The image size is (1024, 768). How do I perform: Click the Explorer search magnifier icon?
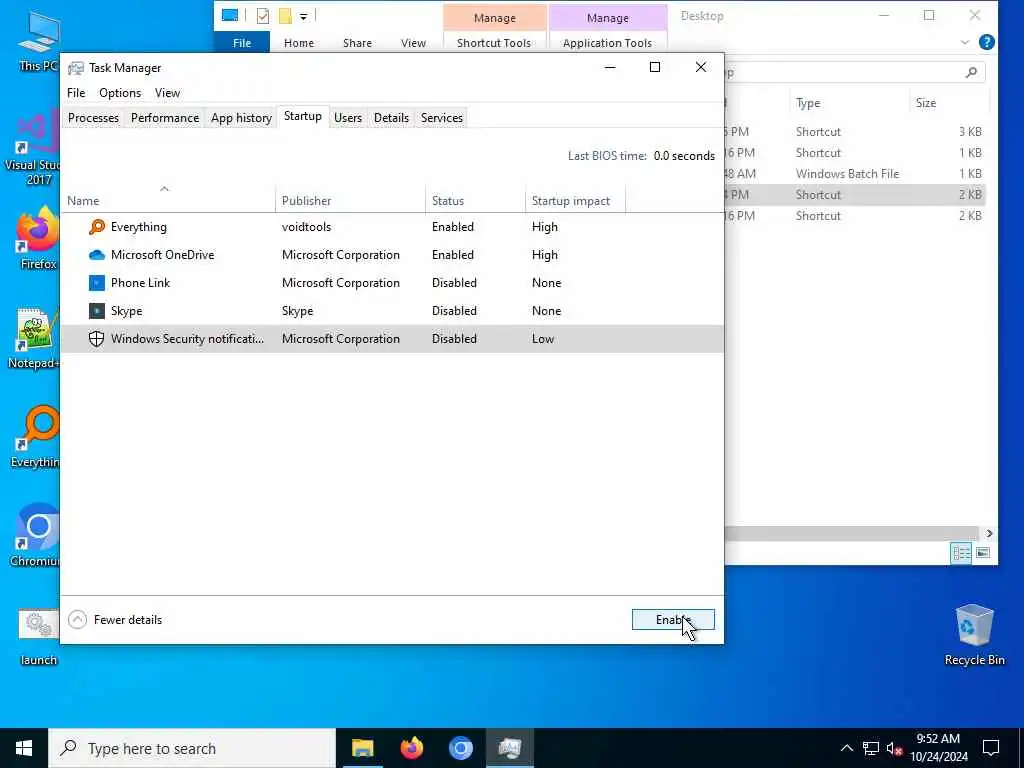point(971,72)
